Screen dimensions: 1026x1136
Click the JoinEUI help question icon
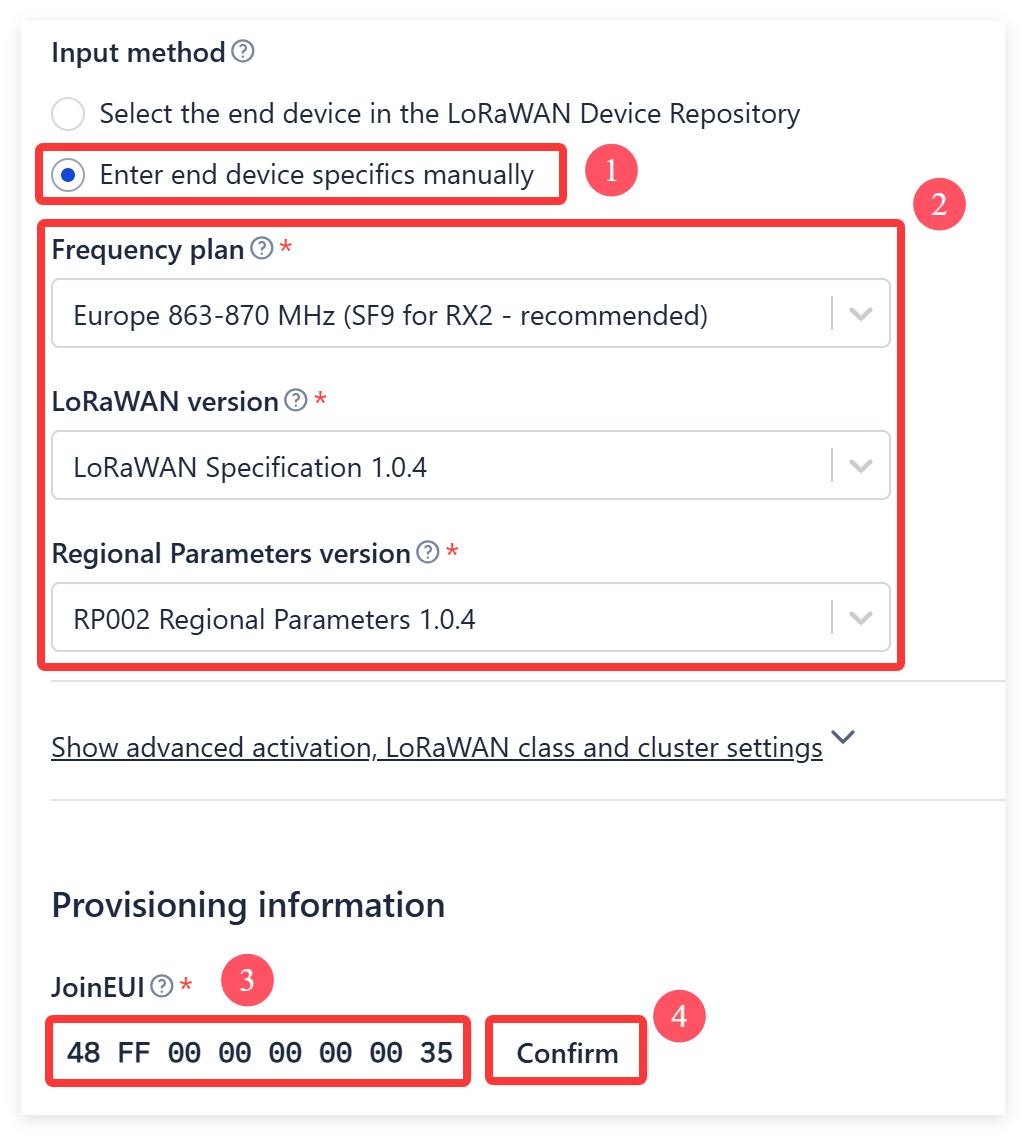pos(162,986)
